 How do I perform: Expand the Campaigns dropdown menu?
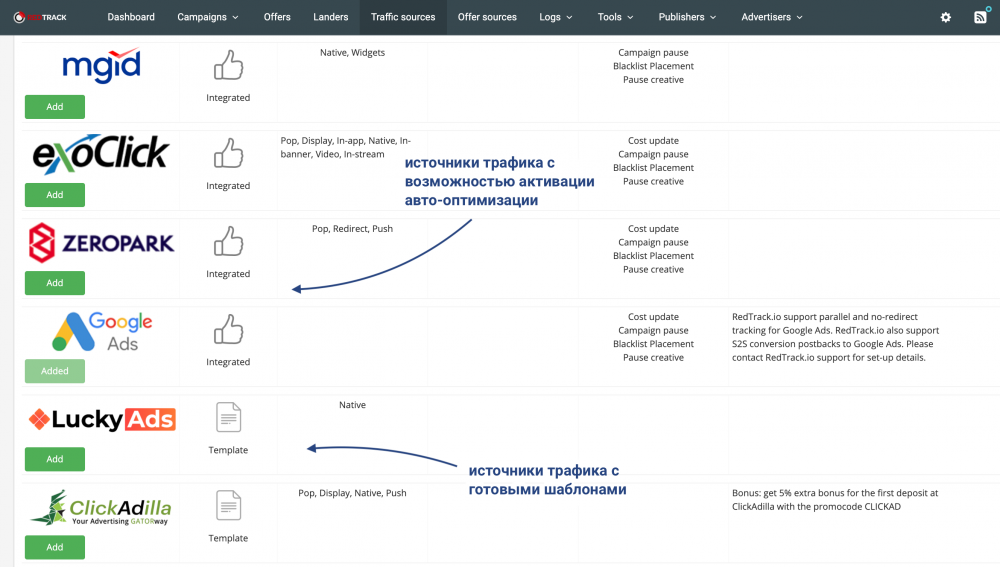(208, 17)
